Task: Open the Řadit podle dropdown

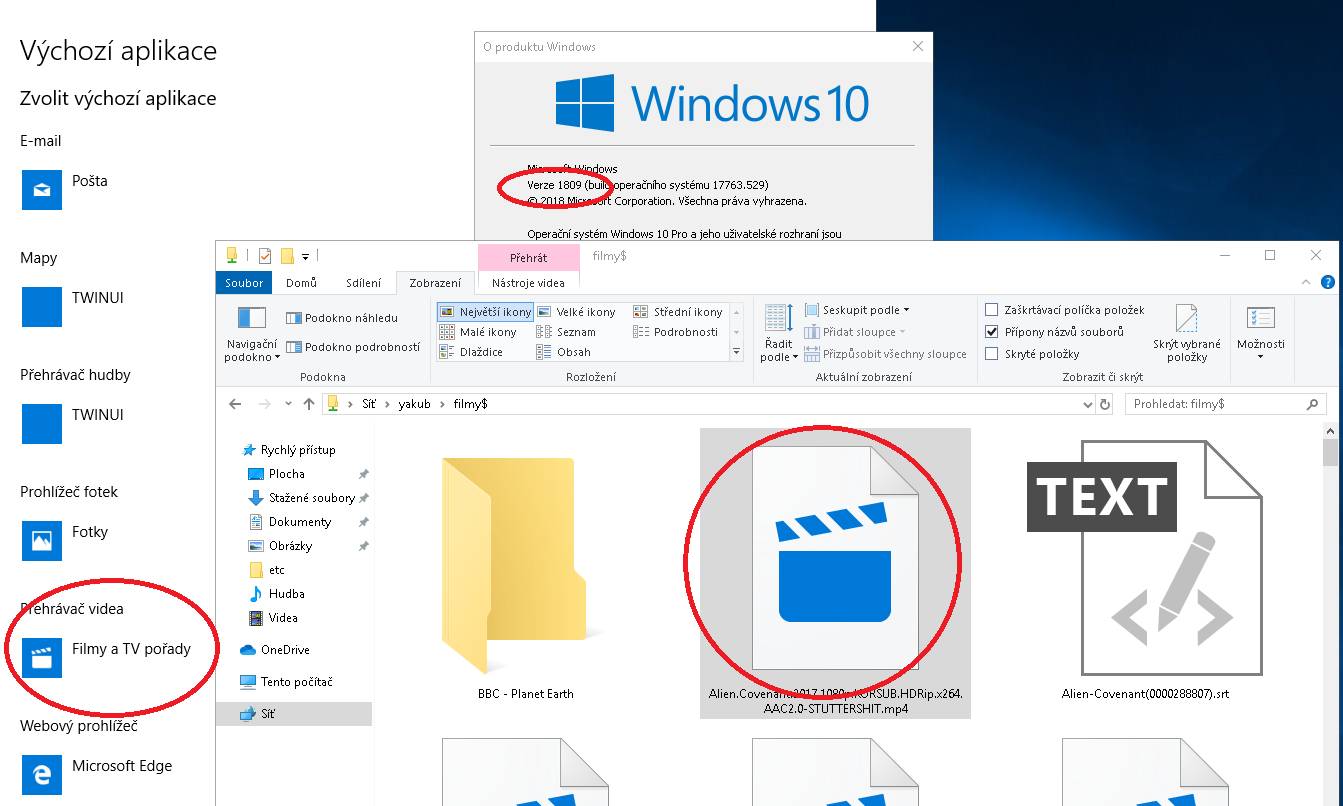Action: (780, 334)
